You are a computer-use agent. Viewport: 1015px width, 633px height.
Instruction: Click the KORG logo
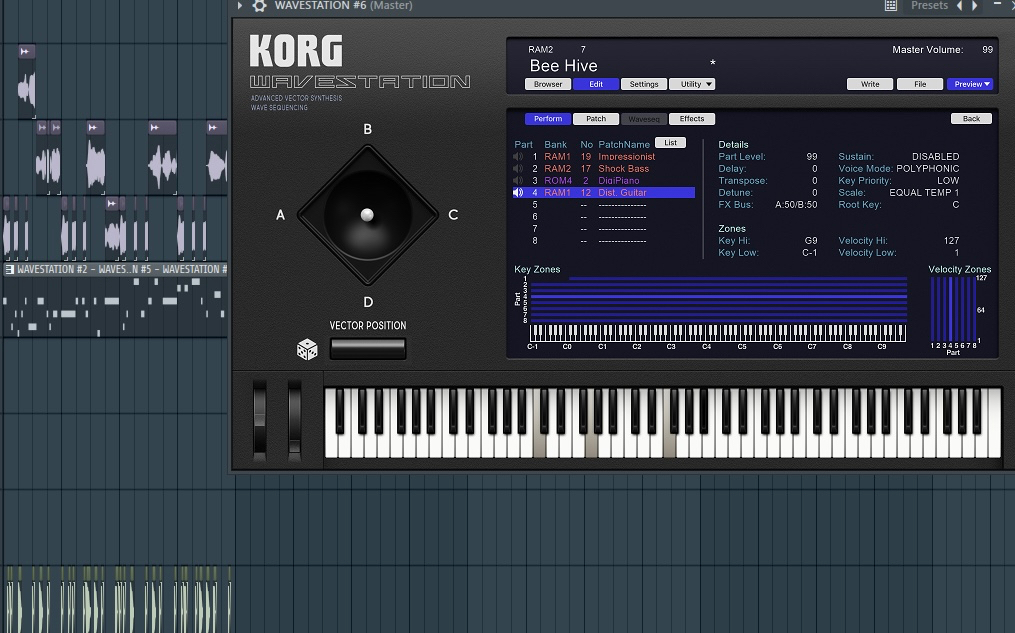295,51
